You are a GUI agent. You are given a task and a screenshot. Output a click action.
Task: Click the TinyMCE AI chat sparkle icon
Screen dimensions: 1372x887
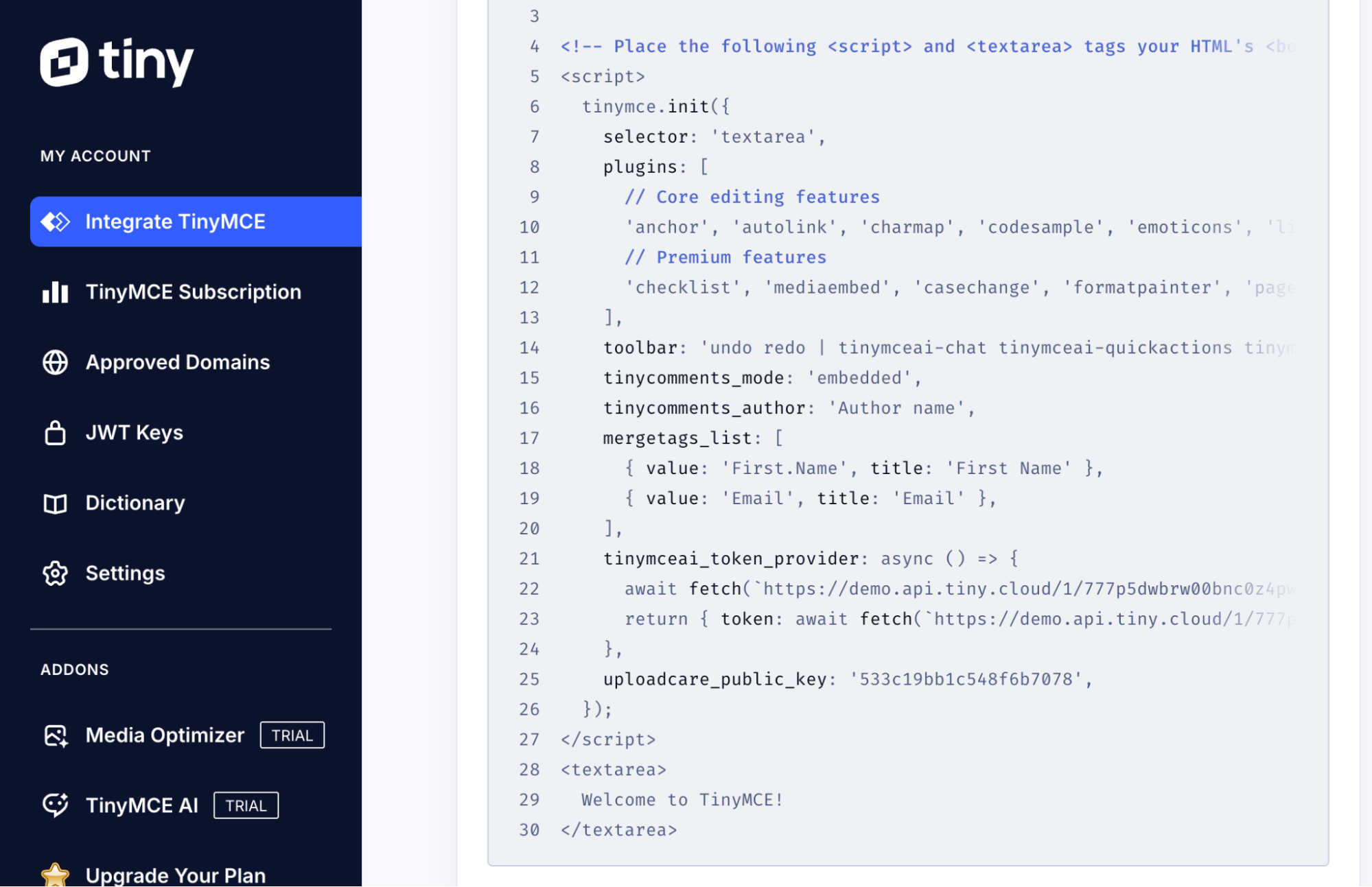(x=56, y=805)
